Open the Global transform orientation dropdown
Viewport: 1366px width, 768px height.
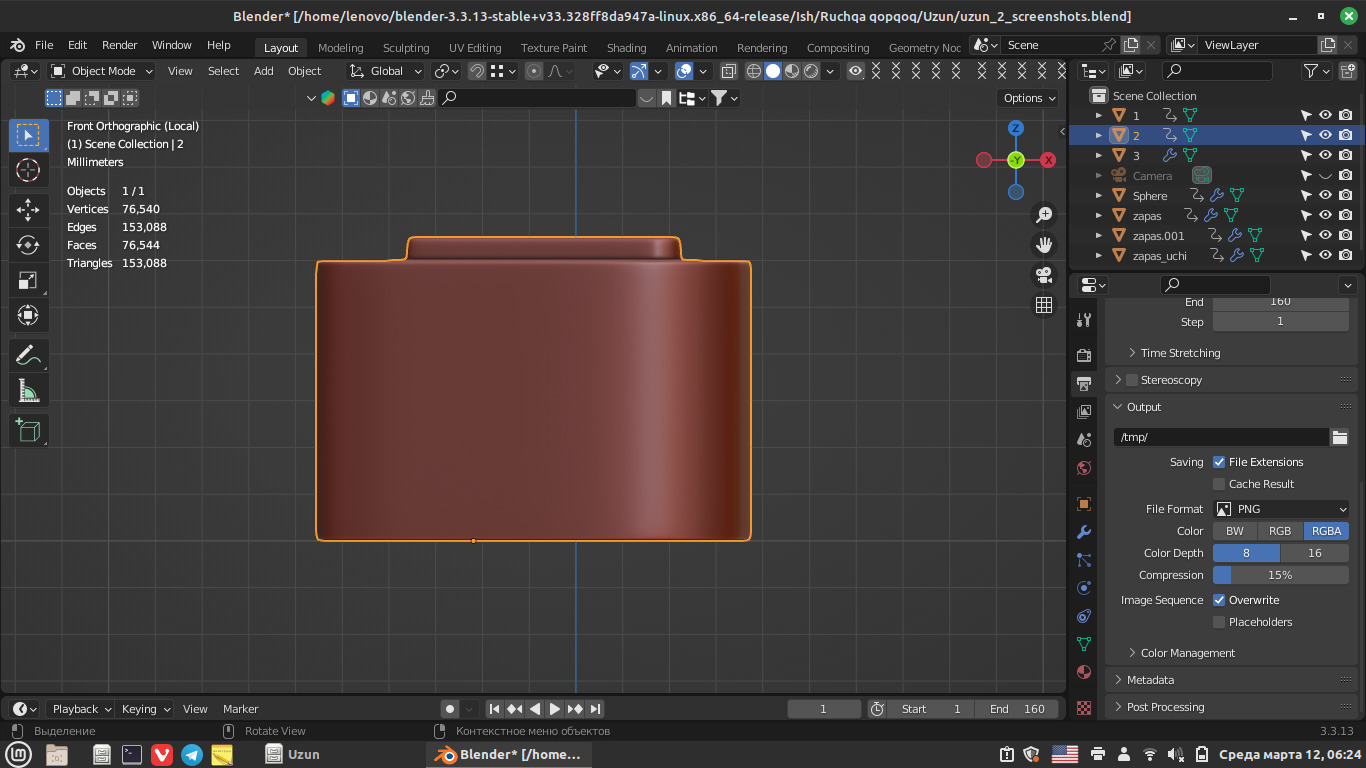[x=386, y=71]
